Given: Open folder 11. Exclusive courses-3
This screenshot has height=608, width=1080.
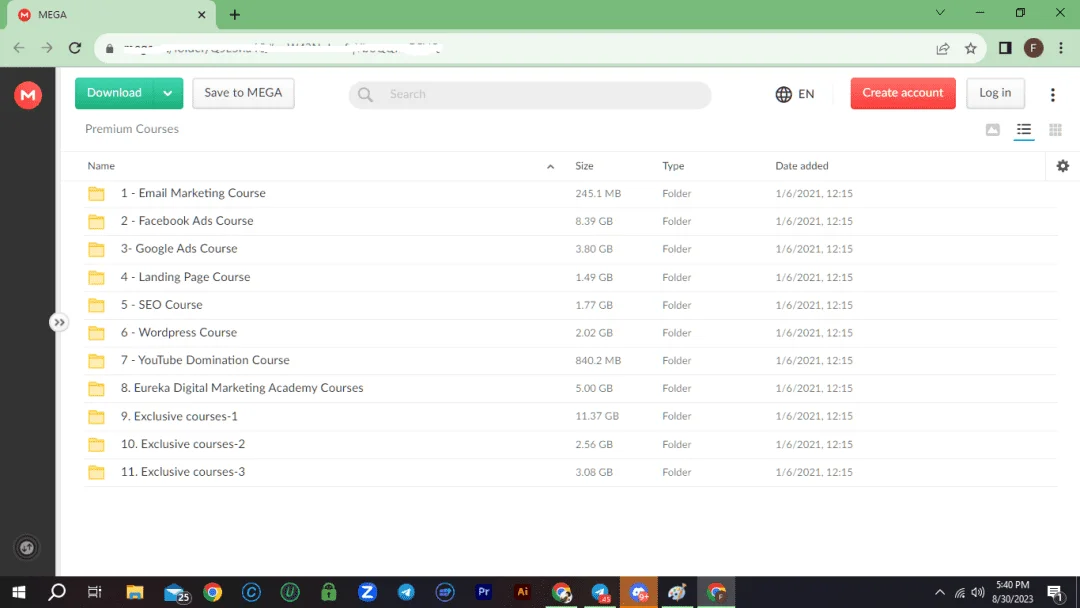Looking at the screenshot, I should click(x=183, y=472).
